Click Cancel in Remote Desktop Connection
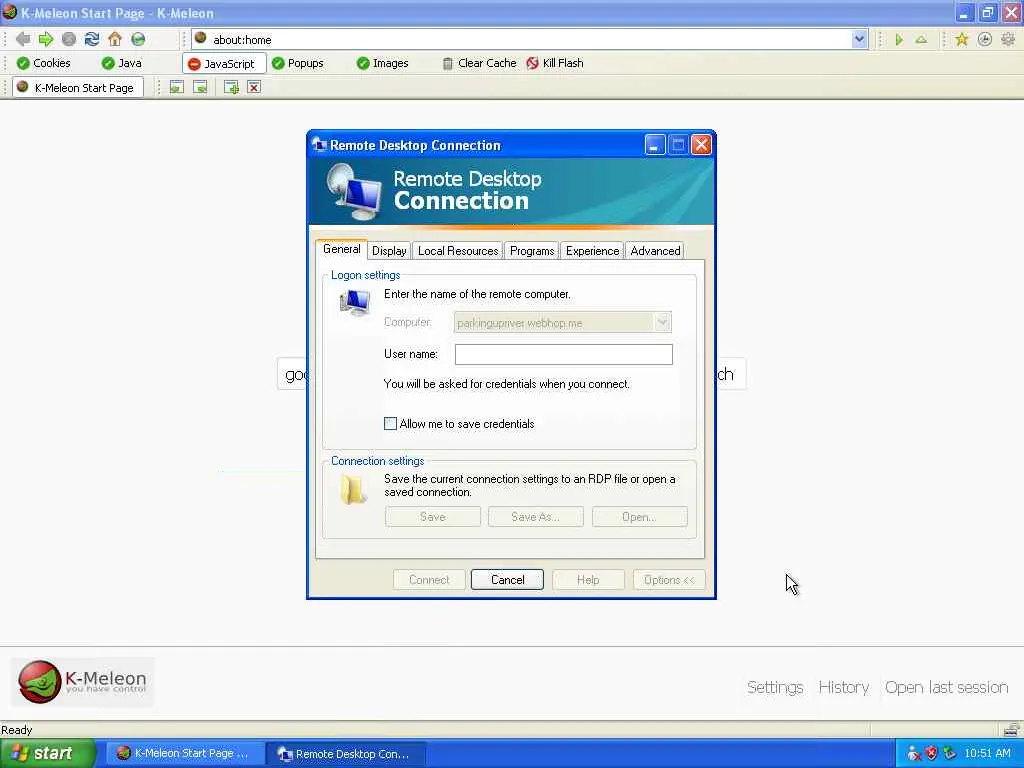Viewport: 1024px width, 768px height. pos(507,580)
